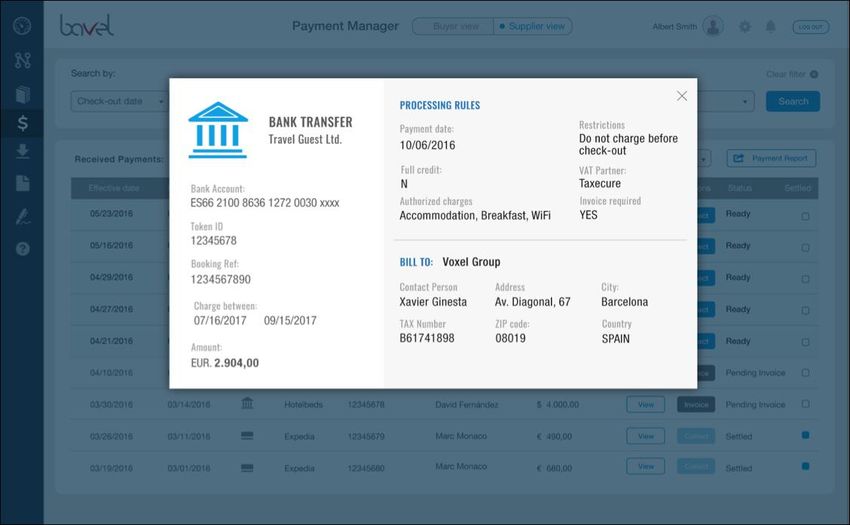850x525 pixels.
Task: Click the PROCESSING RULES heading
Action: tap(440, 105)
